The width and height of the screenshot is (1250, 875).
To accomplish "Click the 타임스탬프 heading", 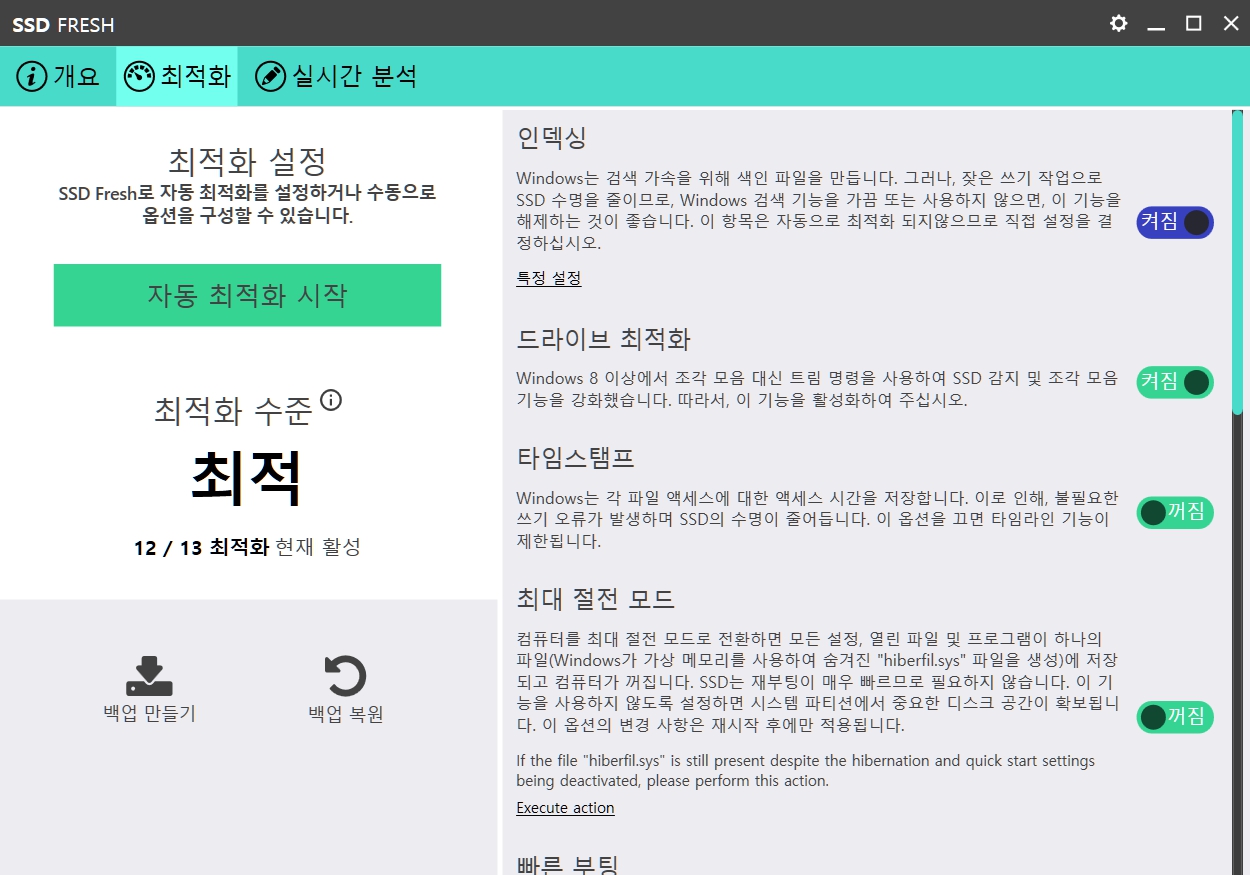I will point(576,458).
